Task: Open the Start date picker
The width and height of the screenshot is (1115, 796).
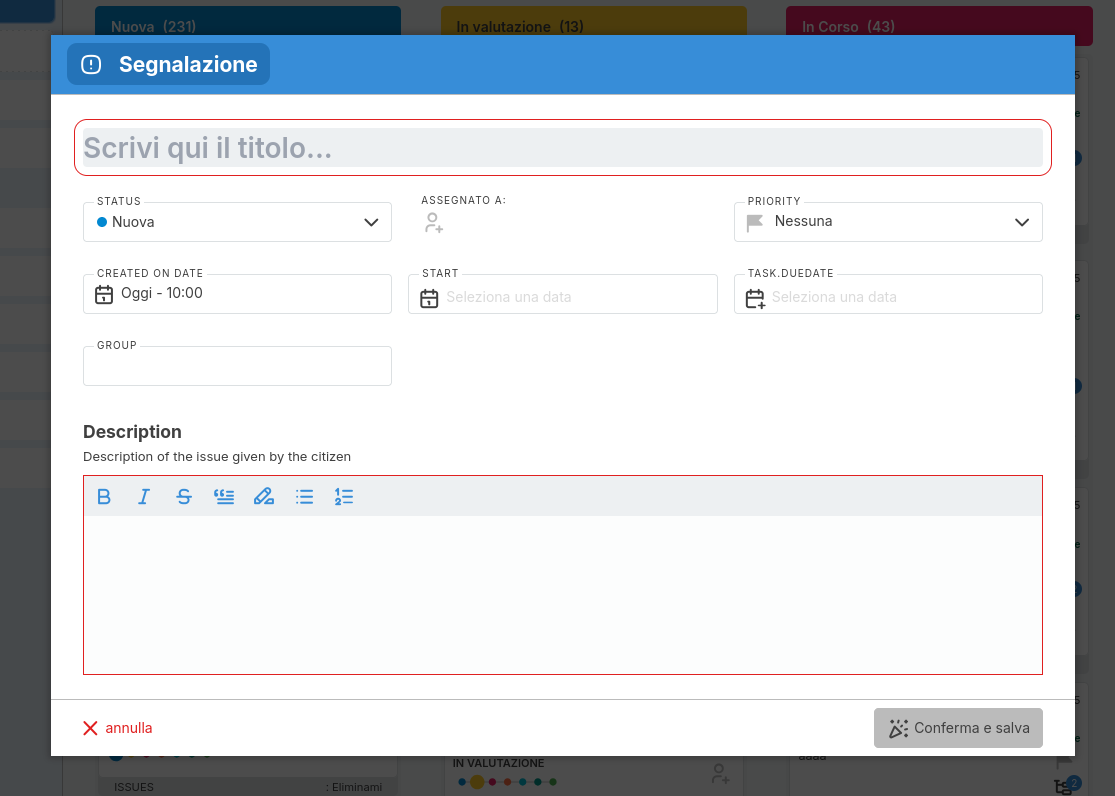Action: tap(562, 296)
